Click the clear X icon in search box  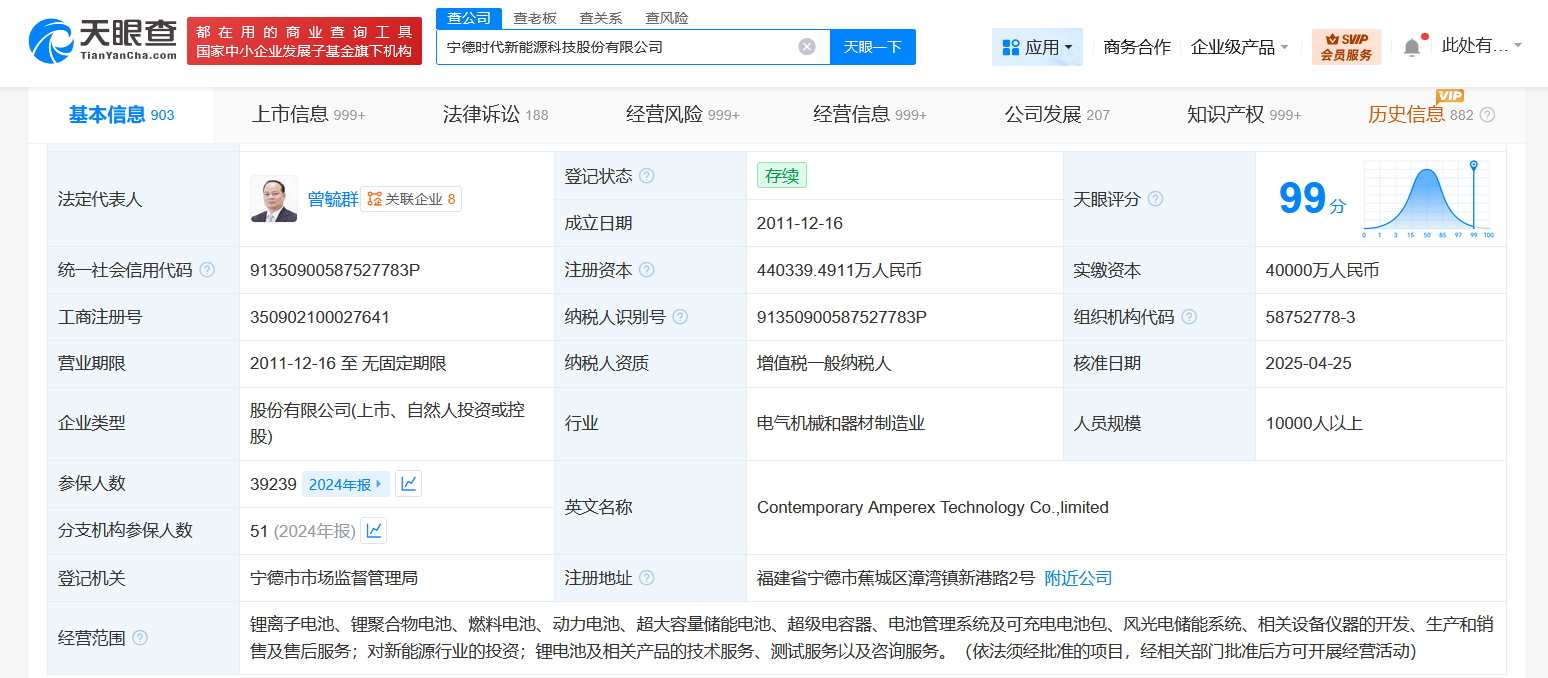pos(807,46)
